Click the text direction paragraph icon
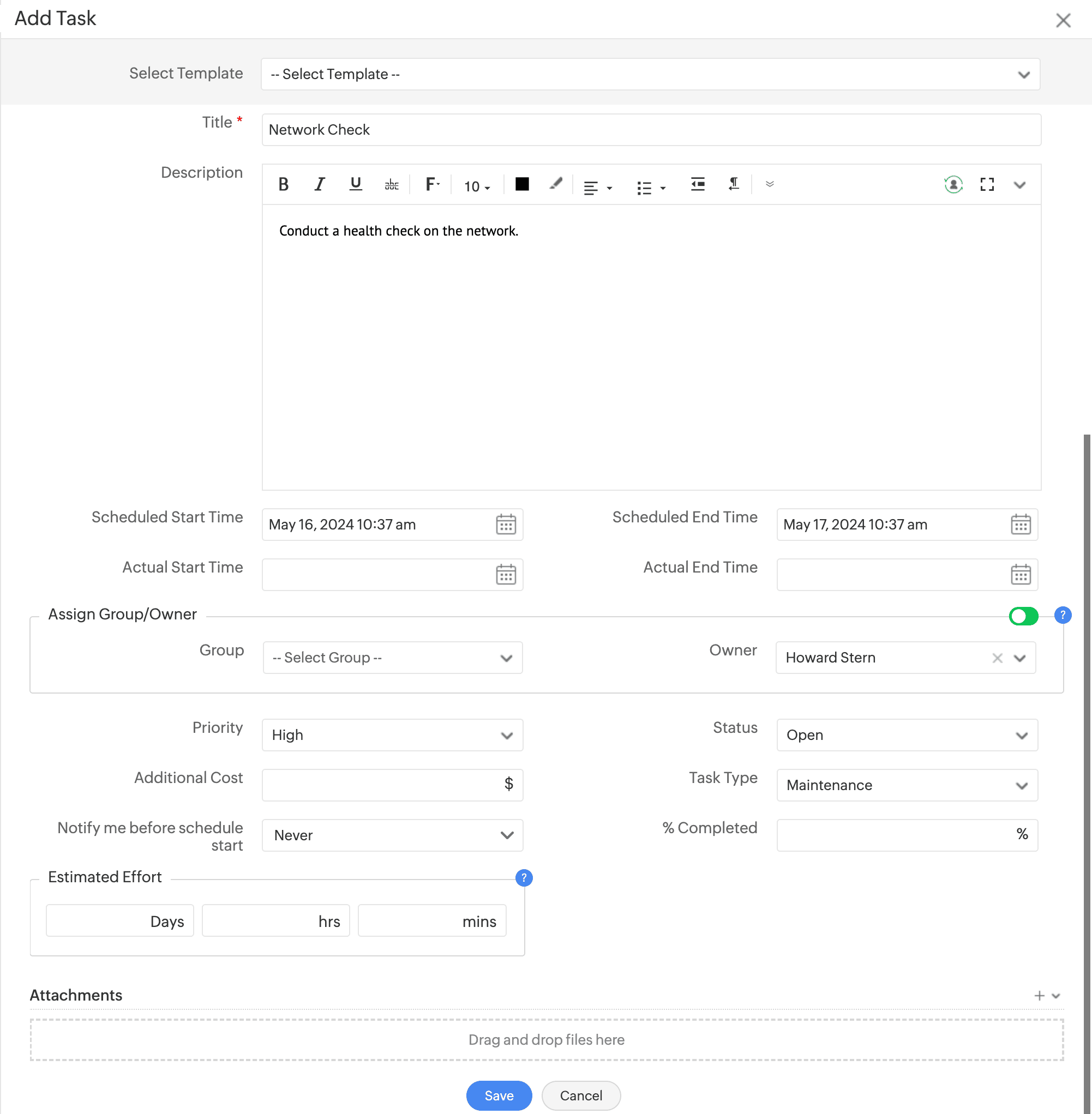 pyautogui.click(x=734, y=185)
